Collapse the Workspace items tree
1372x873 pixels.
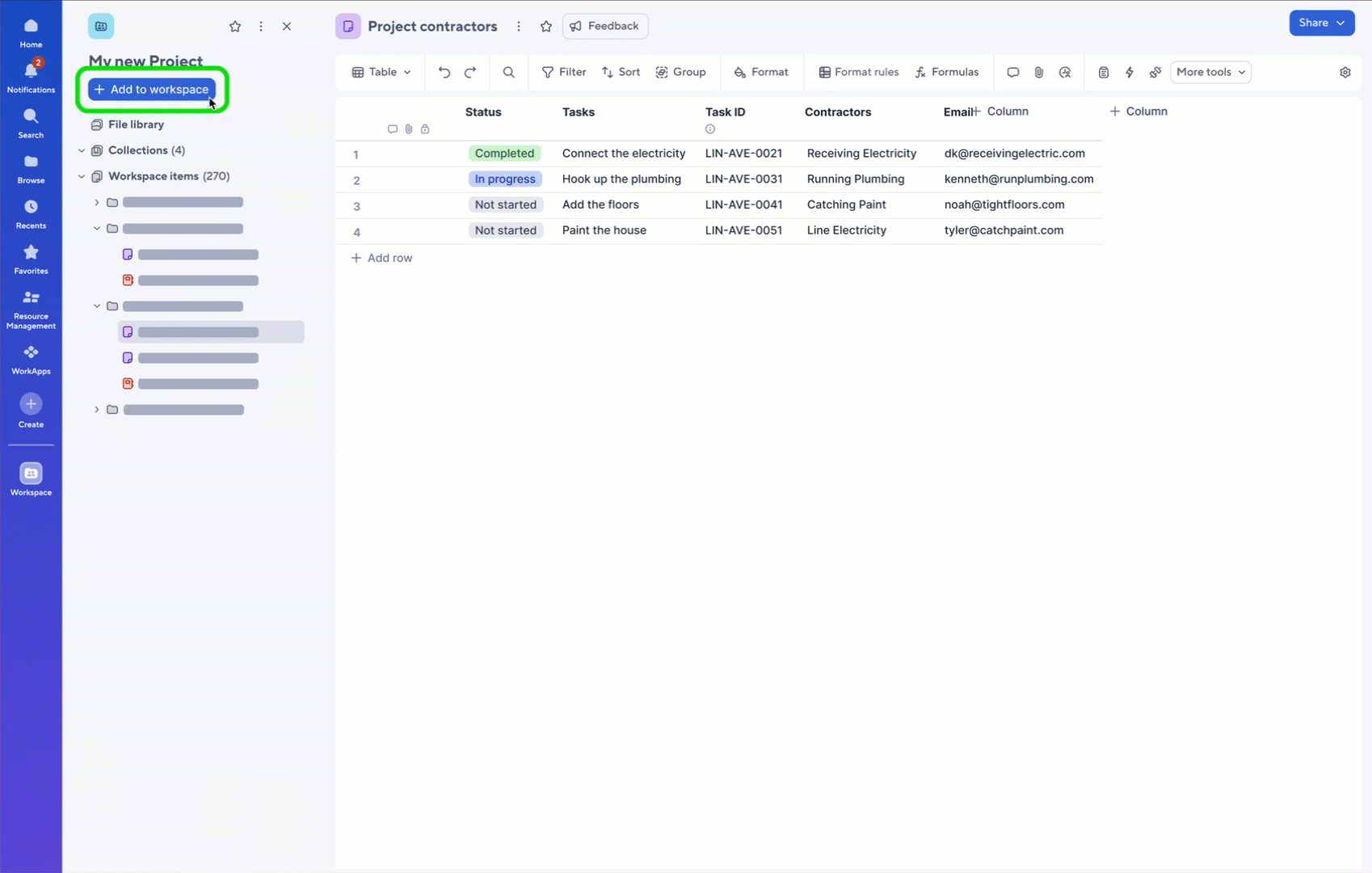pos(82,176)
